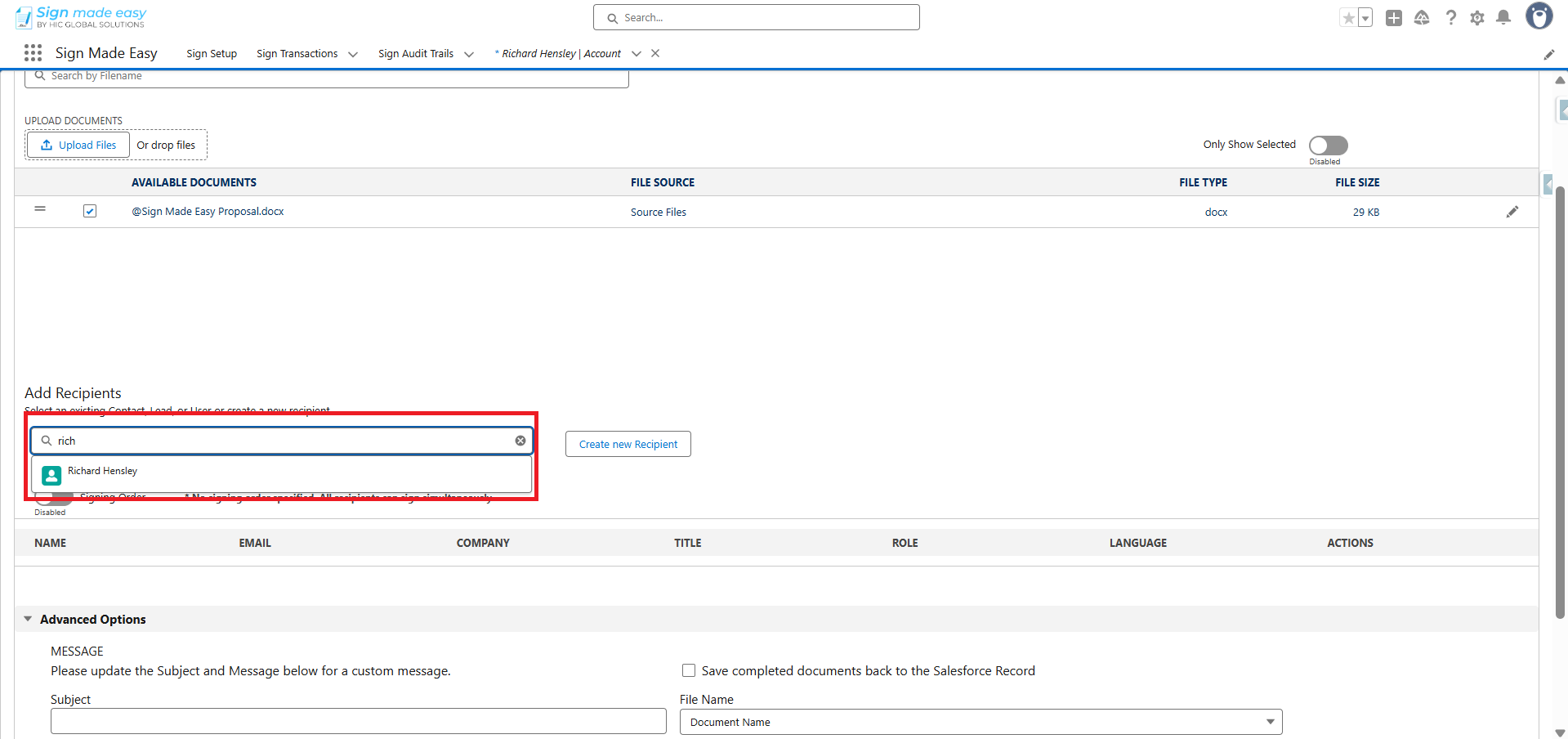Viewport: 1568px width, 739px height.
Task: Click the scroll up arrow
Action: click(1560, 80)
